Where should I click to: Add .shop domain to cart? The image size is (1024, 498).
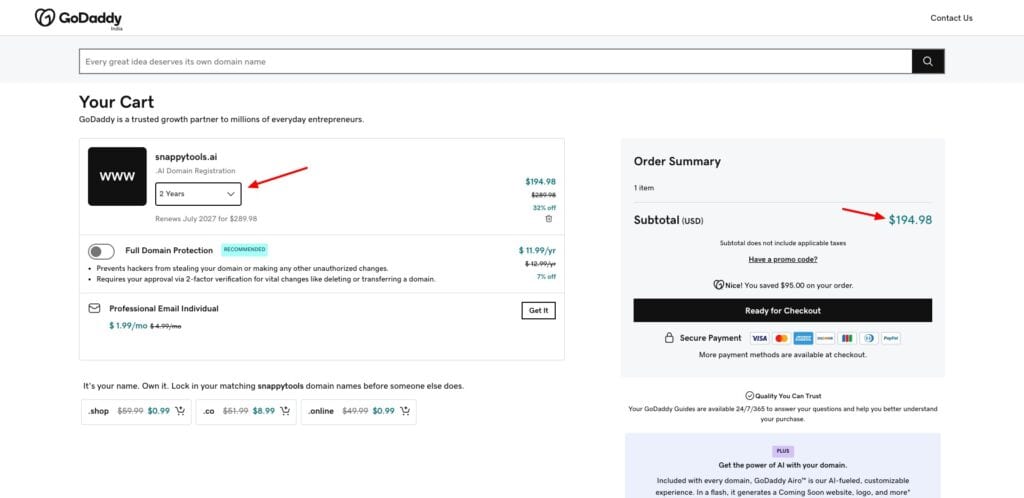click(180, 411)
